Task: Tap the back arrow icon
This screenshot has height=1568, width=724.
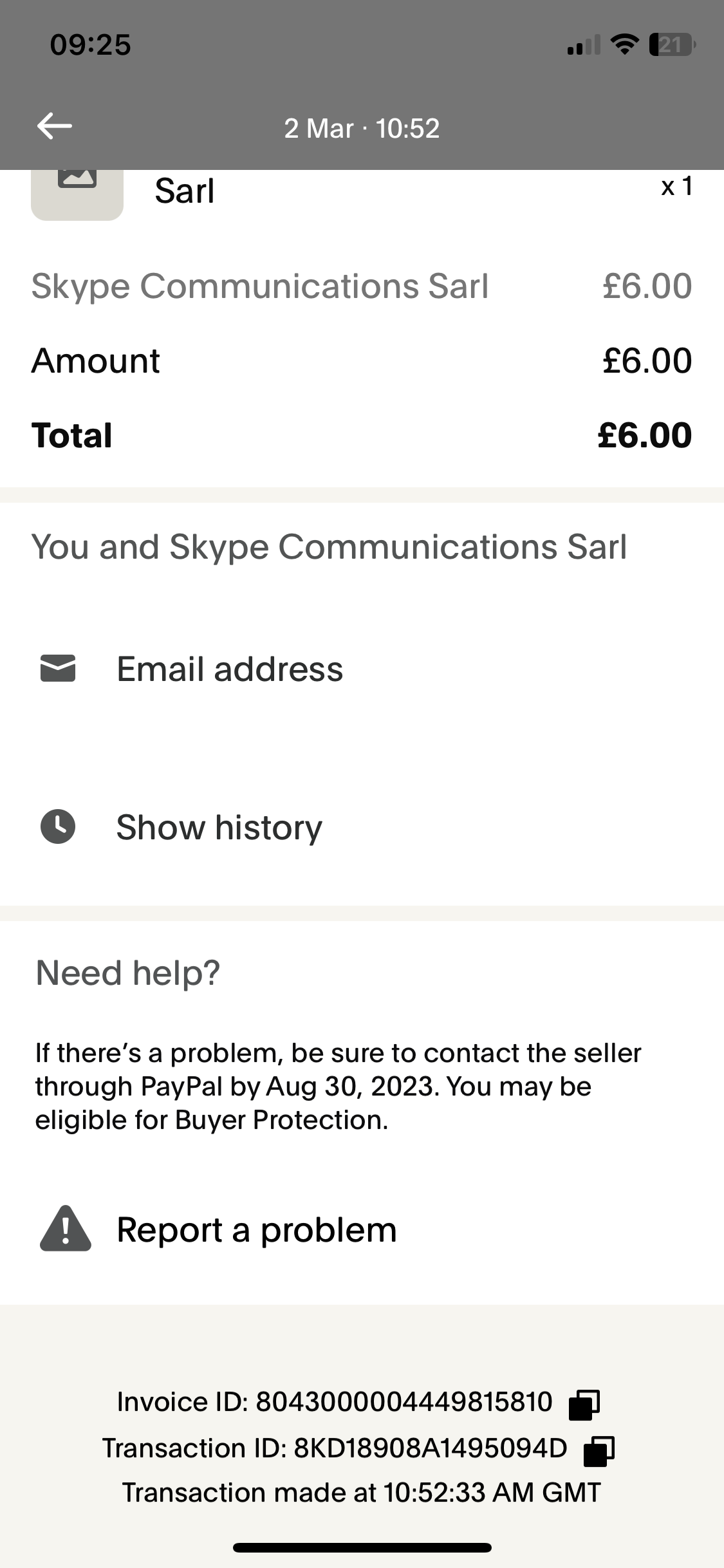Action: point(55,126)
